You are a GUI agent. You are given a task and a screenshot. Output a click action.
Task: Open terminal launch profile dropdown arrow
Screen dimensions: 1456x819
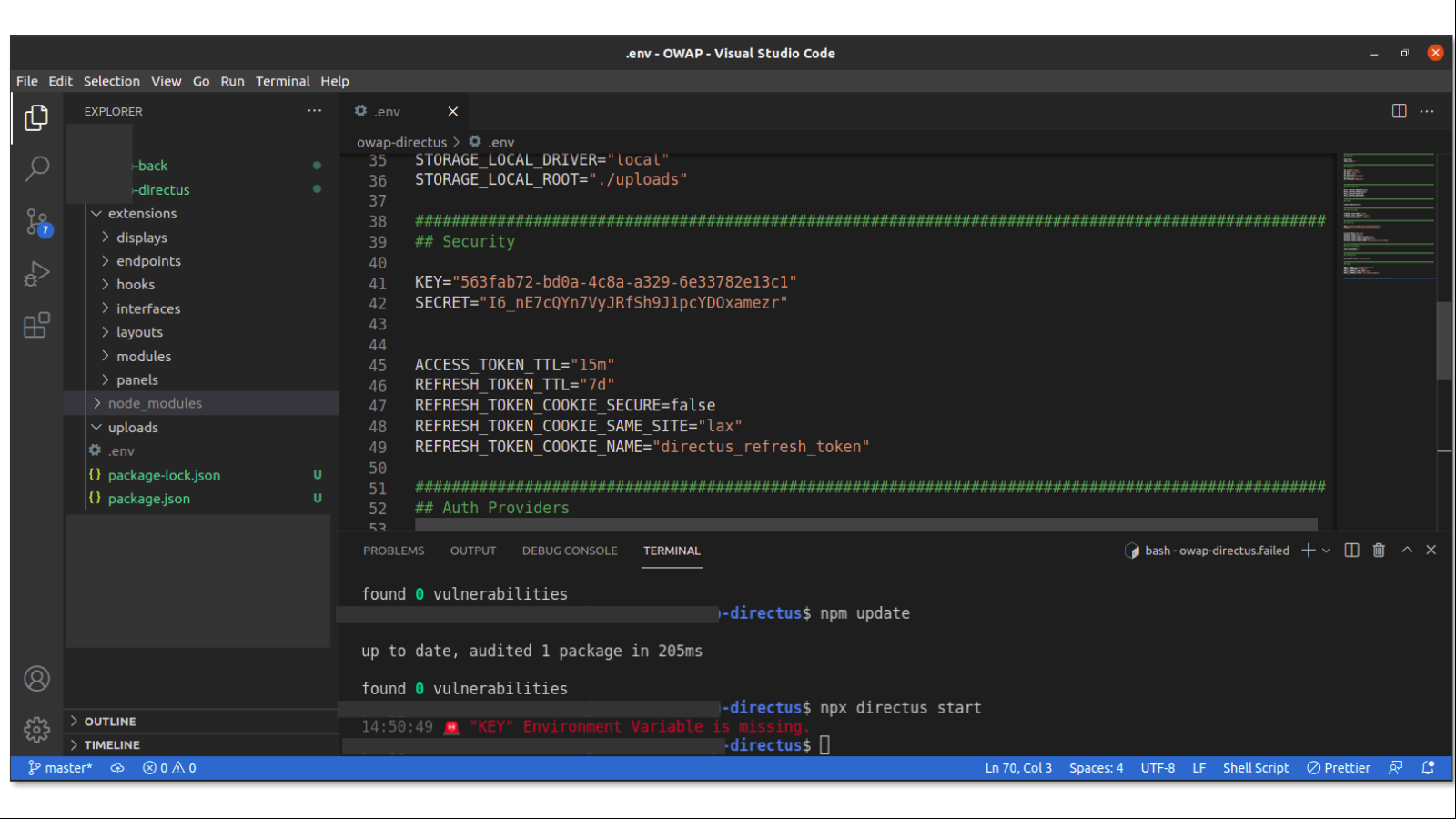coord(1327,551)
